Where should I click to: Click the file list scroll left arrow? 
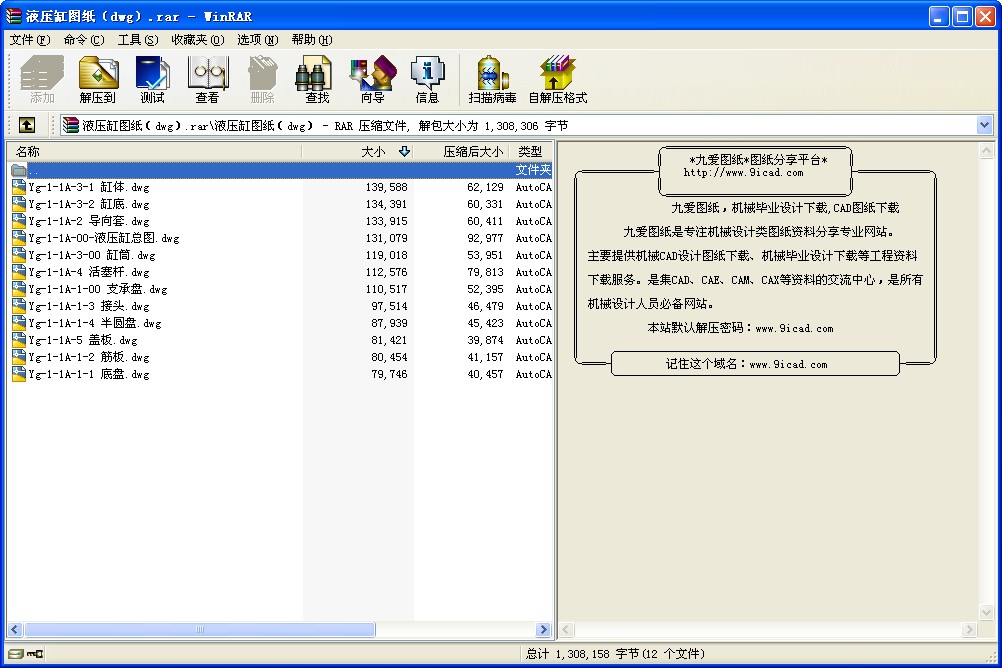(x=15, y=630)
